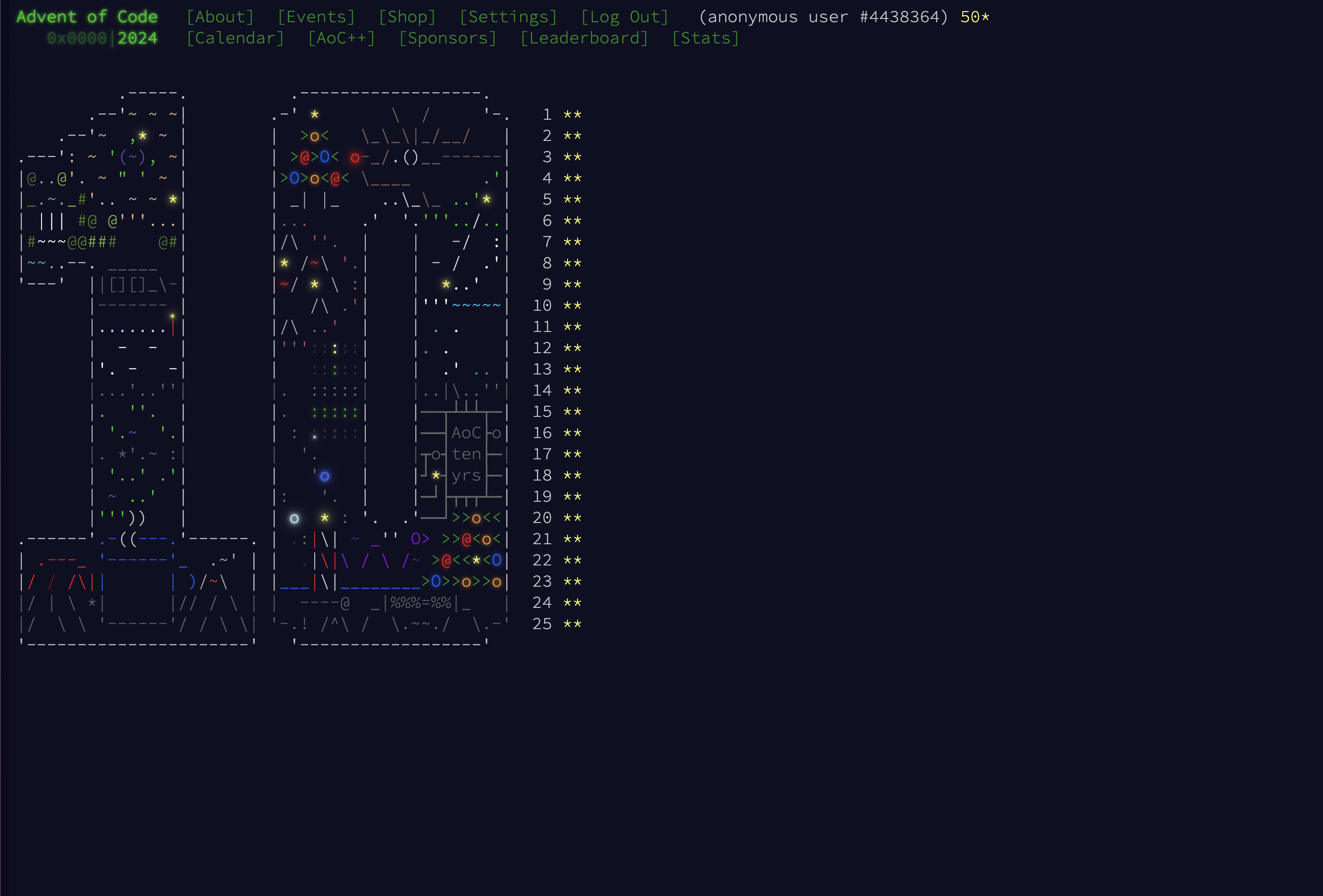The width and height of the screenshot is (1323, 896).
Task: Select the day 25 completion stars
Action: point(575,623)
